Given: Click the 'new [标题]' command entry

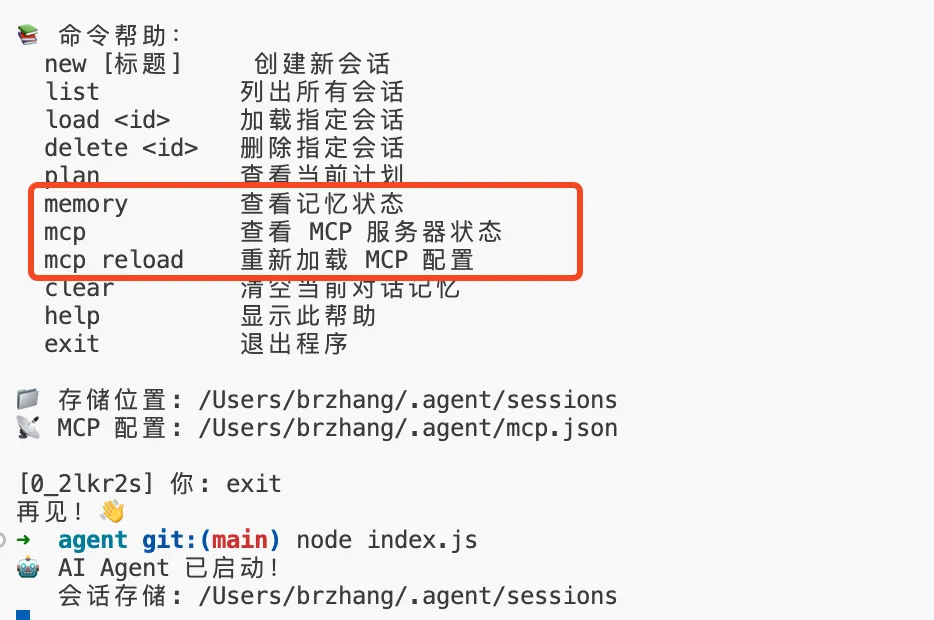Looking at the screenshot, I should point(113,63).
